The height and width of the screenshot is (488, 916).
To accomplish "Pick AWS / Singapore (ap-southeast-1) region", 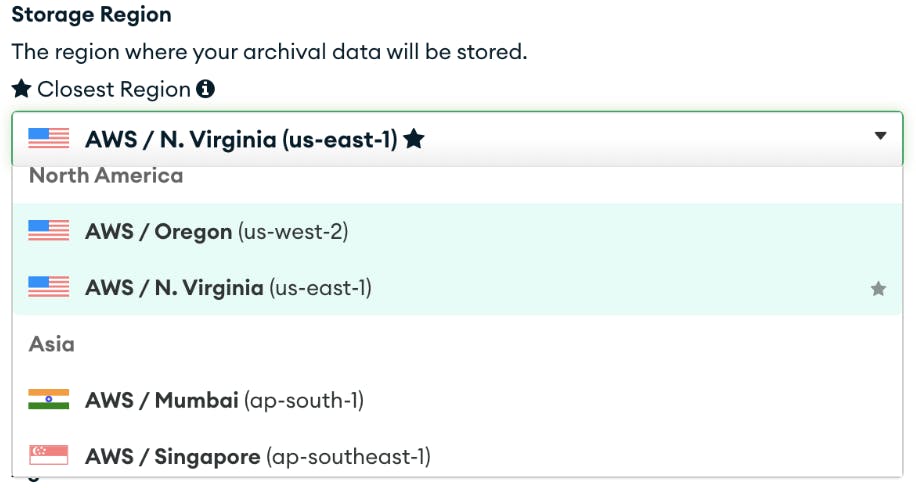I will 258,457.
